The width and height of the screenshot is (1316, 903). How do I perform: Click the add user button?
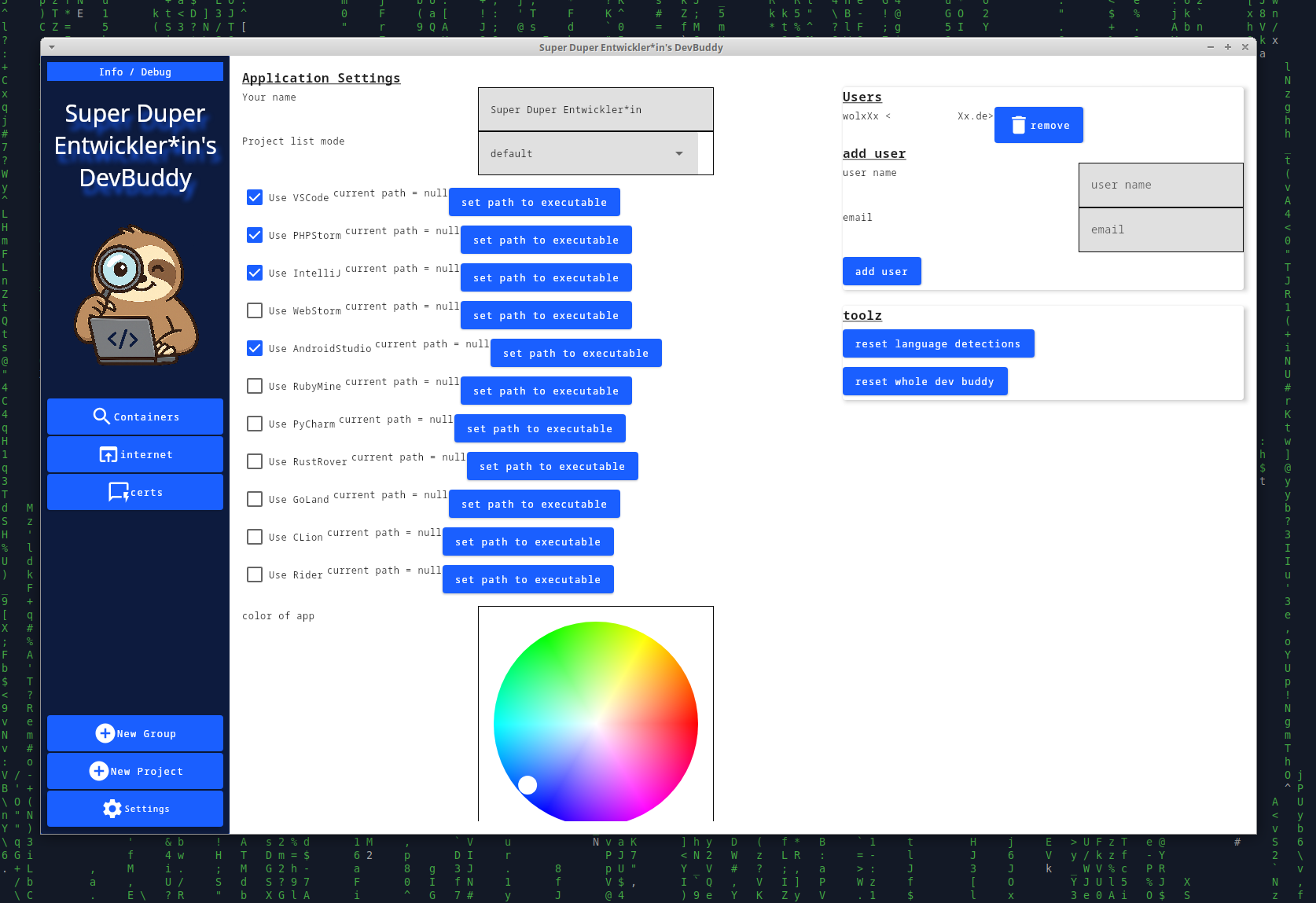point(881,270)
